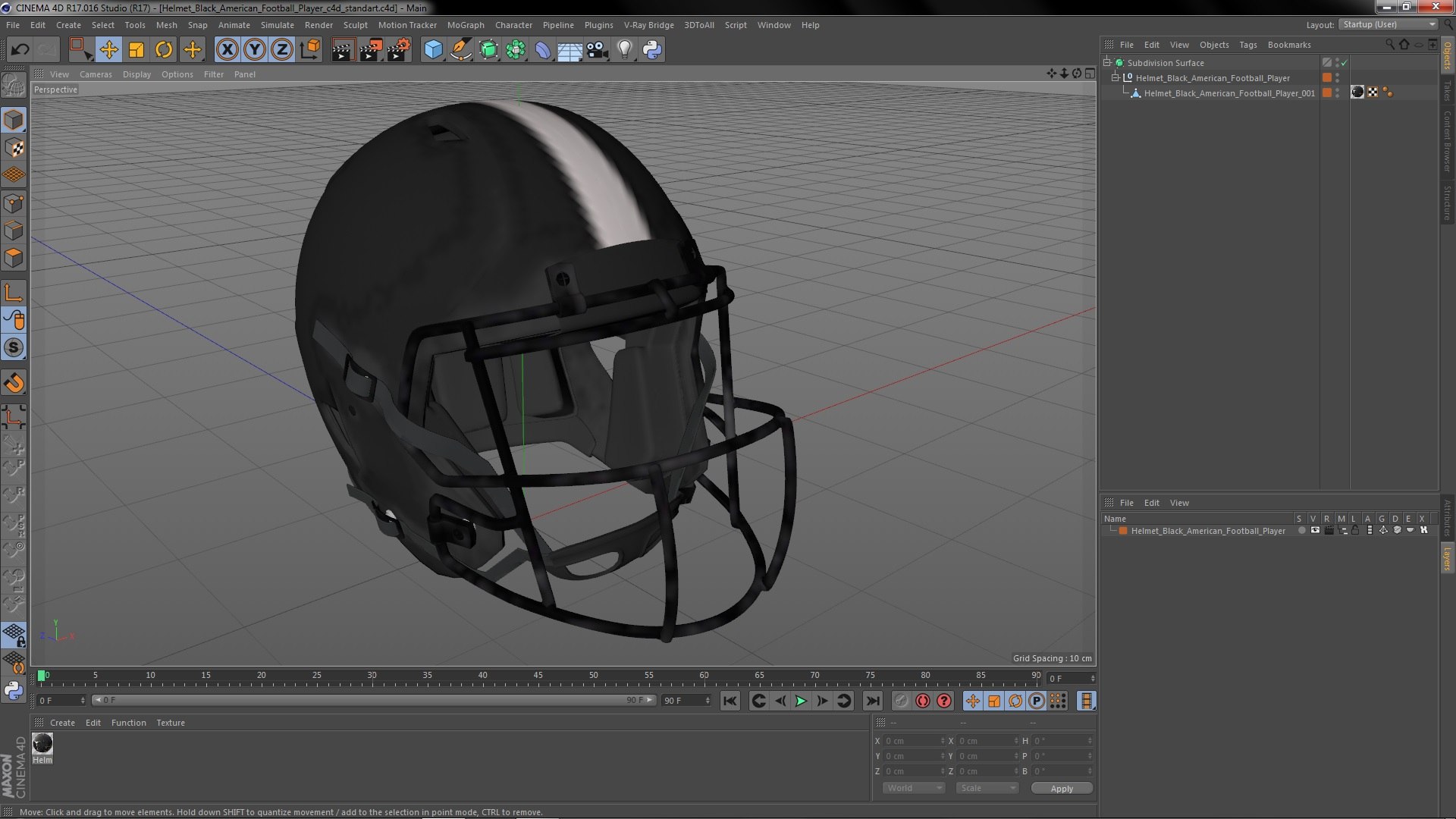Open Edit Render Settings icon
Viewport: 1456px width, 819px height.
click(398, 50)
